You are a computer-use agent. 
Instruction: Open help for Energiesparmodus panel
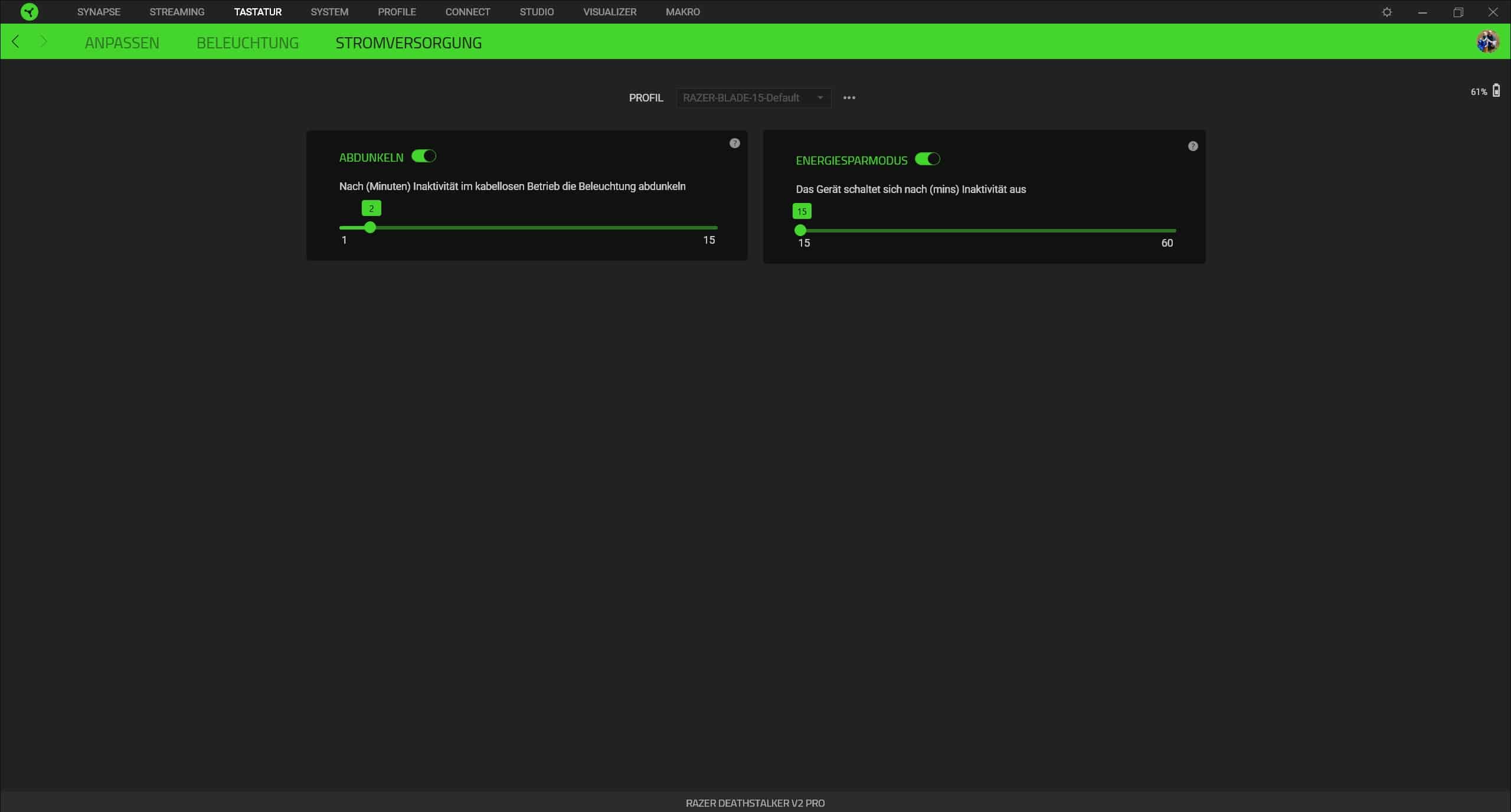click(x=1192, y=146)
